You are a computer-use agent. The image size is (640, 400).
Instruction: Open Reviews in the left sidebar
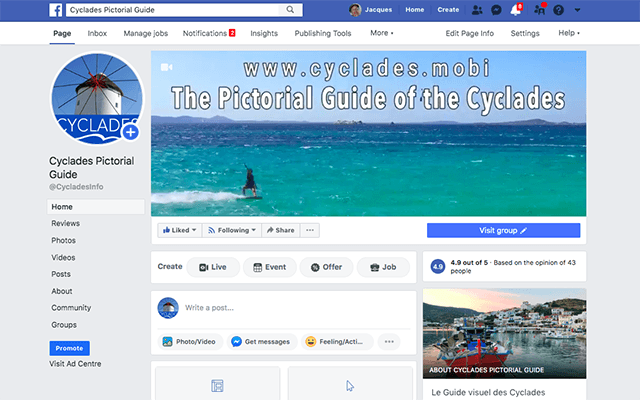click(x=66, y=223)
